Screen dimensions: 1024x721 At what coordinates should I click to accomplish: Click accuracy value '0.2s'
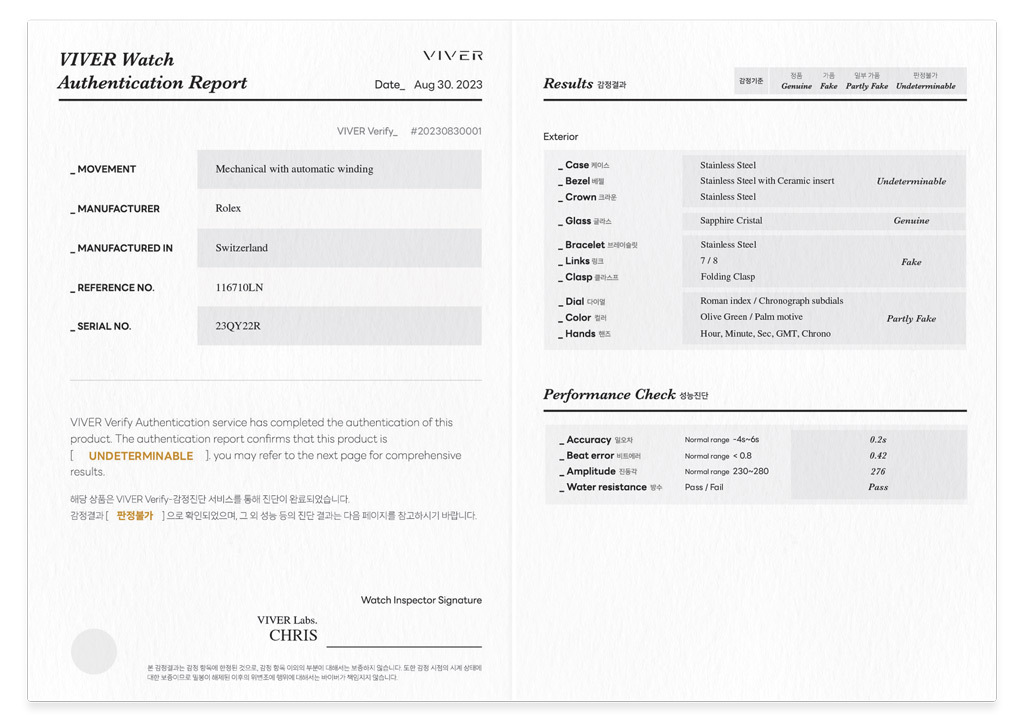(878, 440)
